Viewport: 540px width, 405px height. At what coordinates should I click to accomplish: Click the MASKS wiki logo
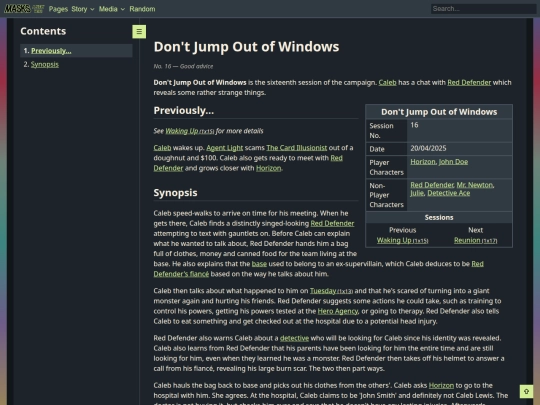click(x=24, y=9)
